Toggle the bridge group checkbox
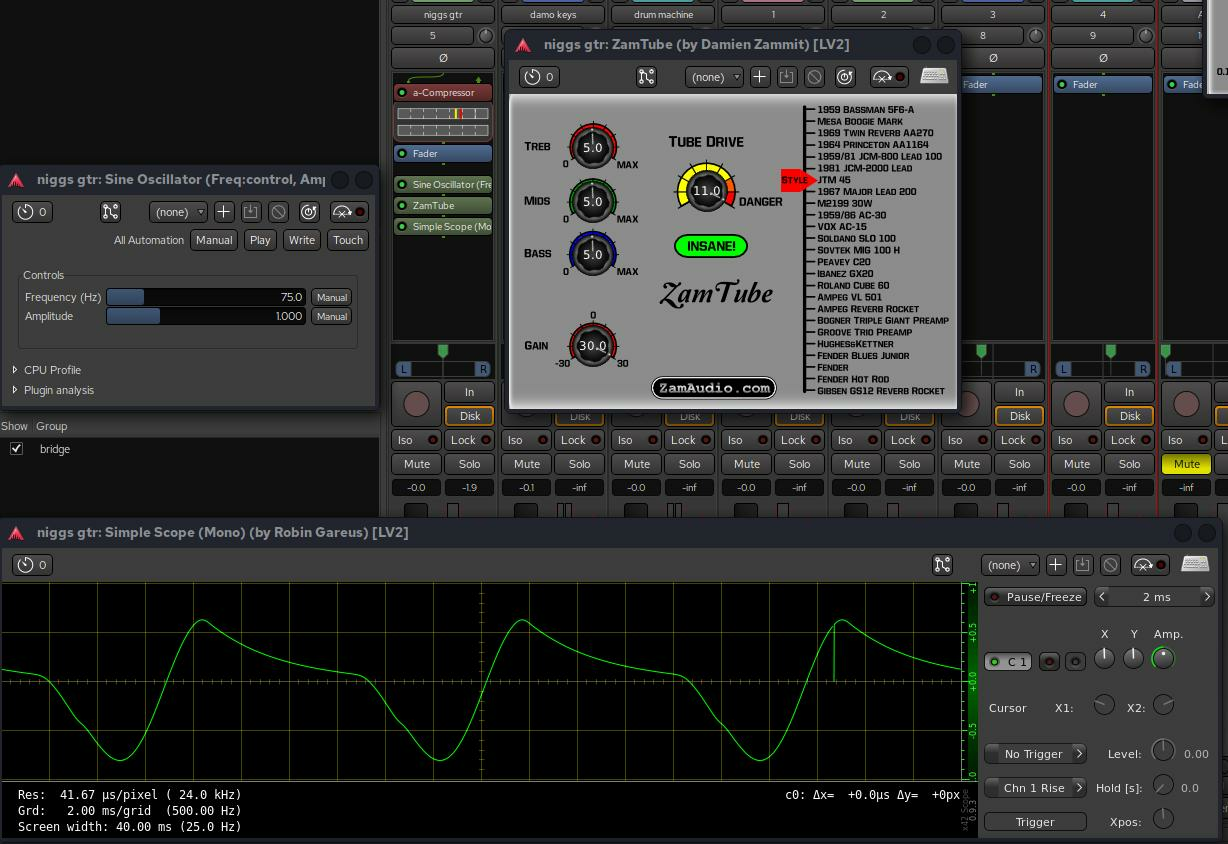Viewport: 1228px width, 844px height. (16, 449)
